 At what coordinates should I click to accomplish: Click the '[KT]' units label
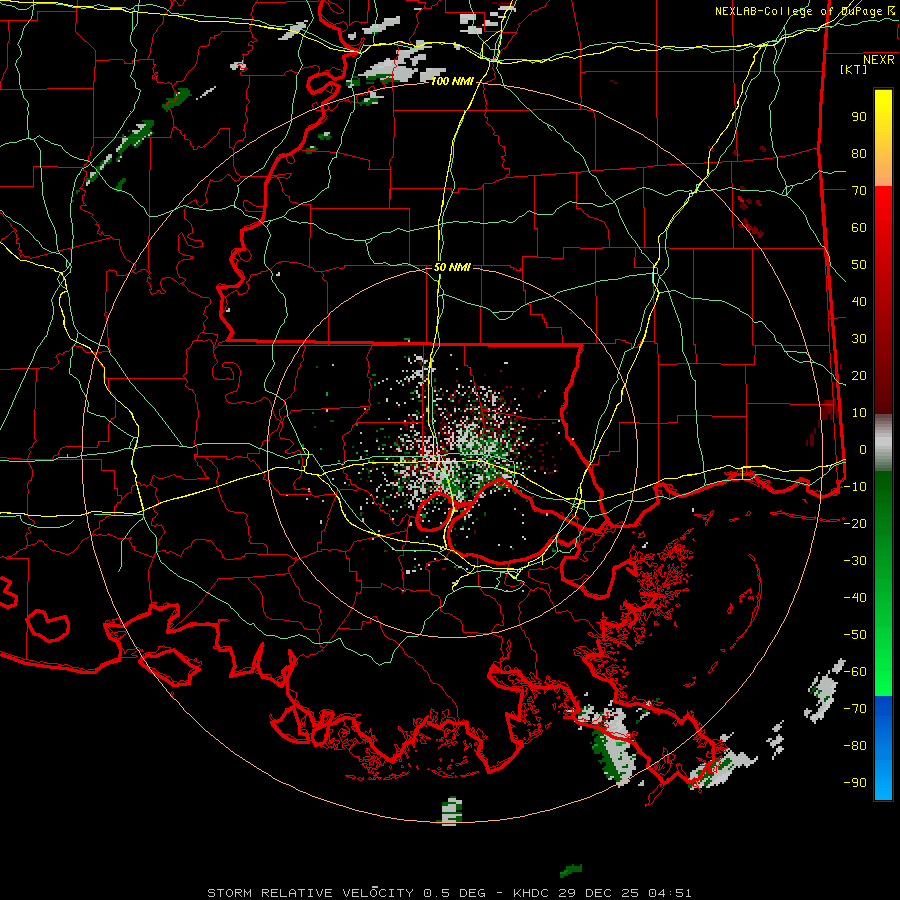click(x=853, y=69)
